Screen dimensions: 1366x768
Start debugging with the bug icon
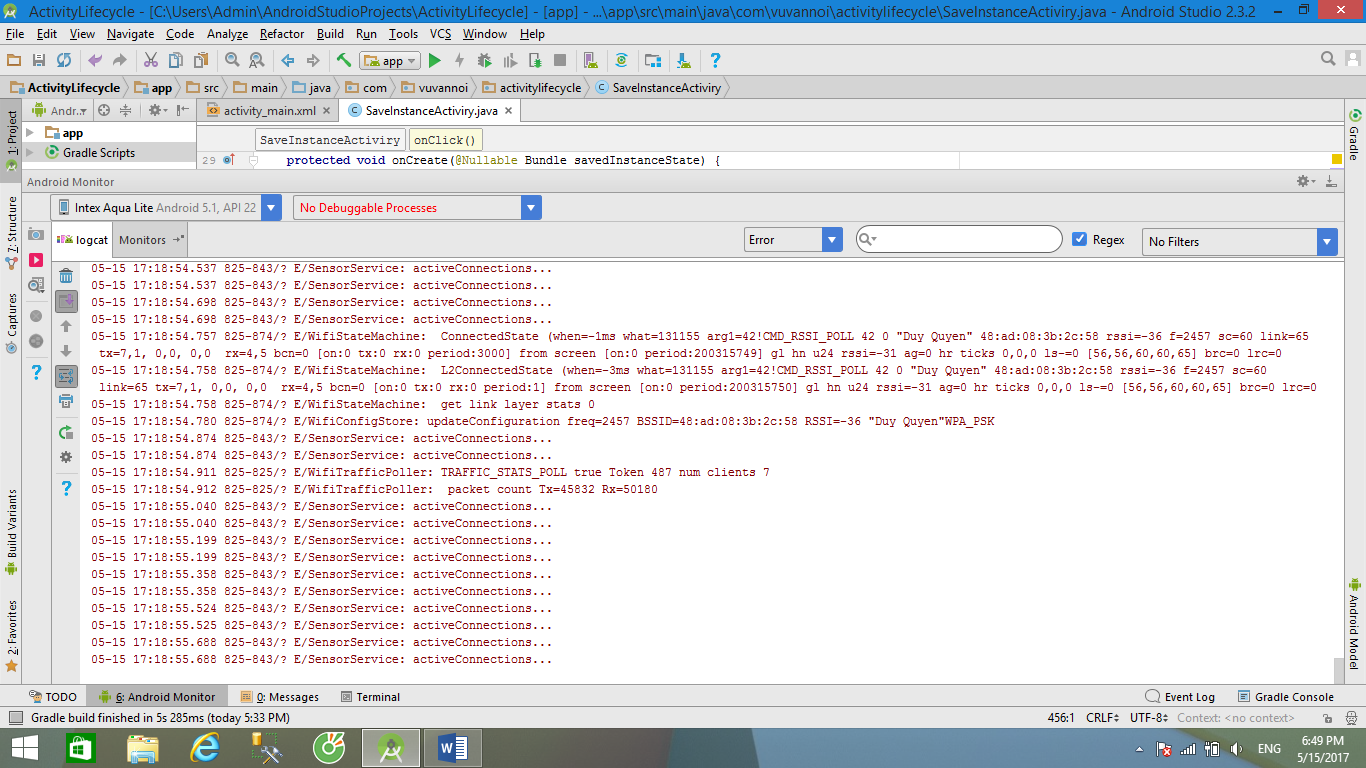click(484, 61)
